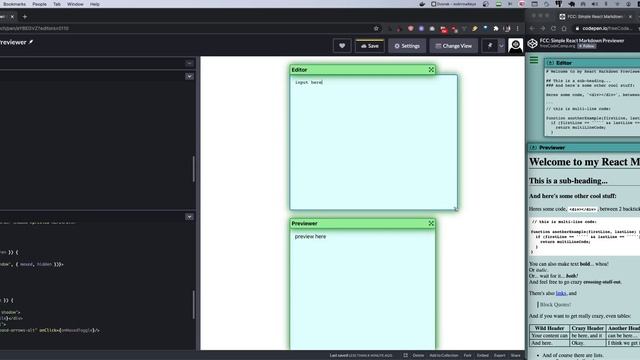Image resolution: width=640 pixels, height=360 pixels.
Task: Click the right window's Editor header icon
Action: 550,63
